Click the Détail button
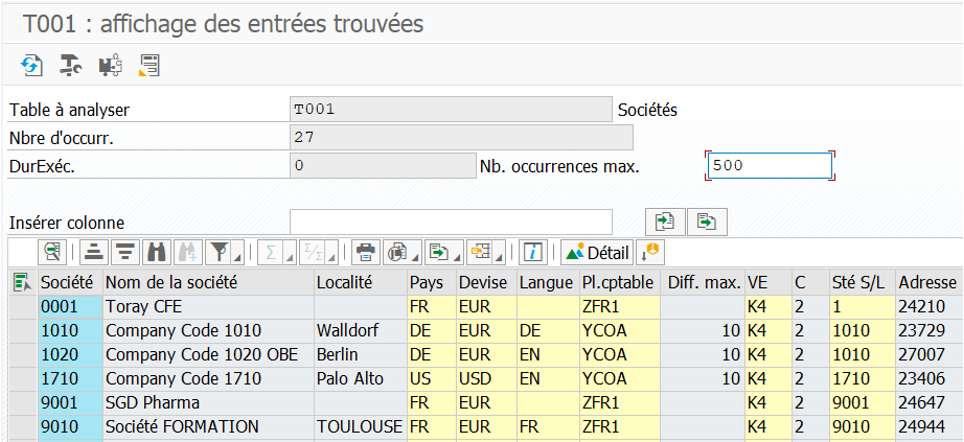964x442 pixels. (x=596, y=251)
